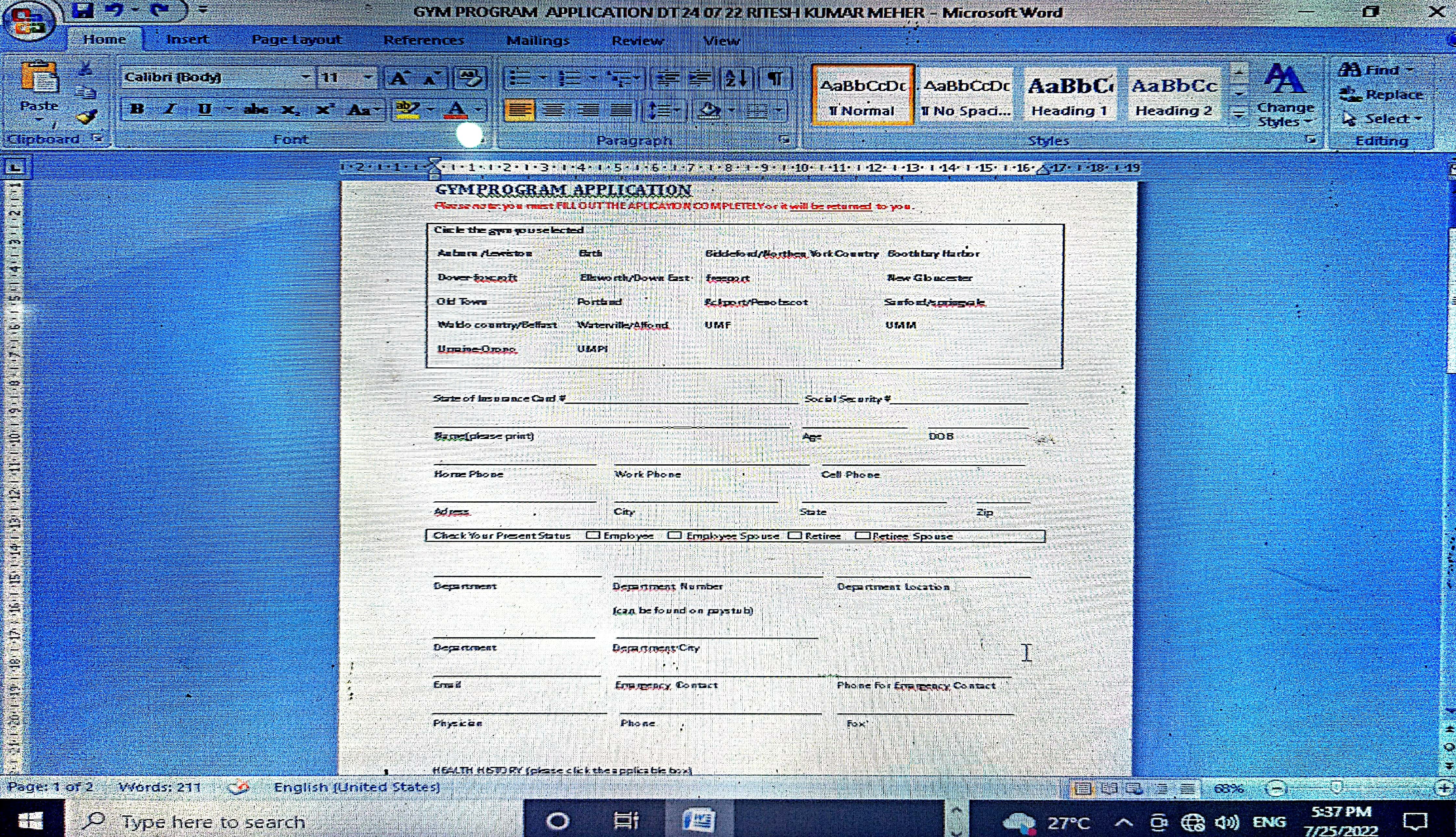The width and height of the screenshot is (1456, 837).
Task: Click the Save icon in quick access toolbar
Action: (83, 10)
